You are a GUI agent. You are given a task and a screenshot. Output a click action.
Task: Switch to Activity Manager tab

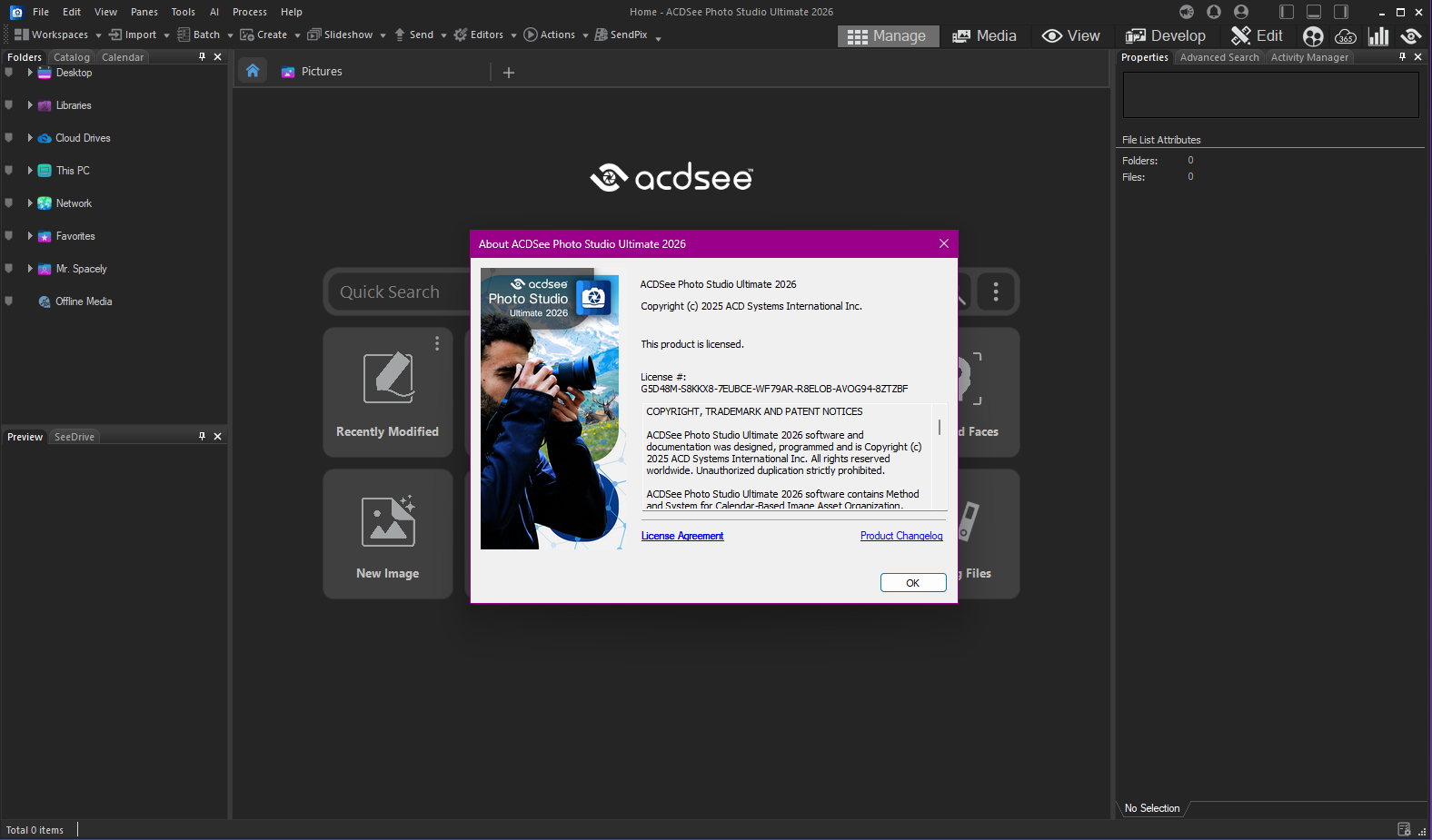[1309, 57]
